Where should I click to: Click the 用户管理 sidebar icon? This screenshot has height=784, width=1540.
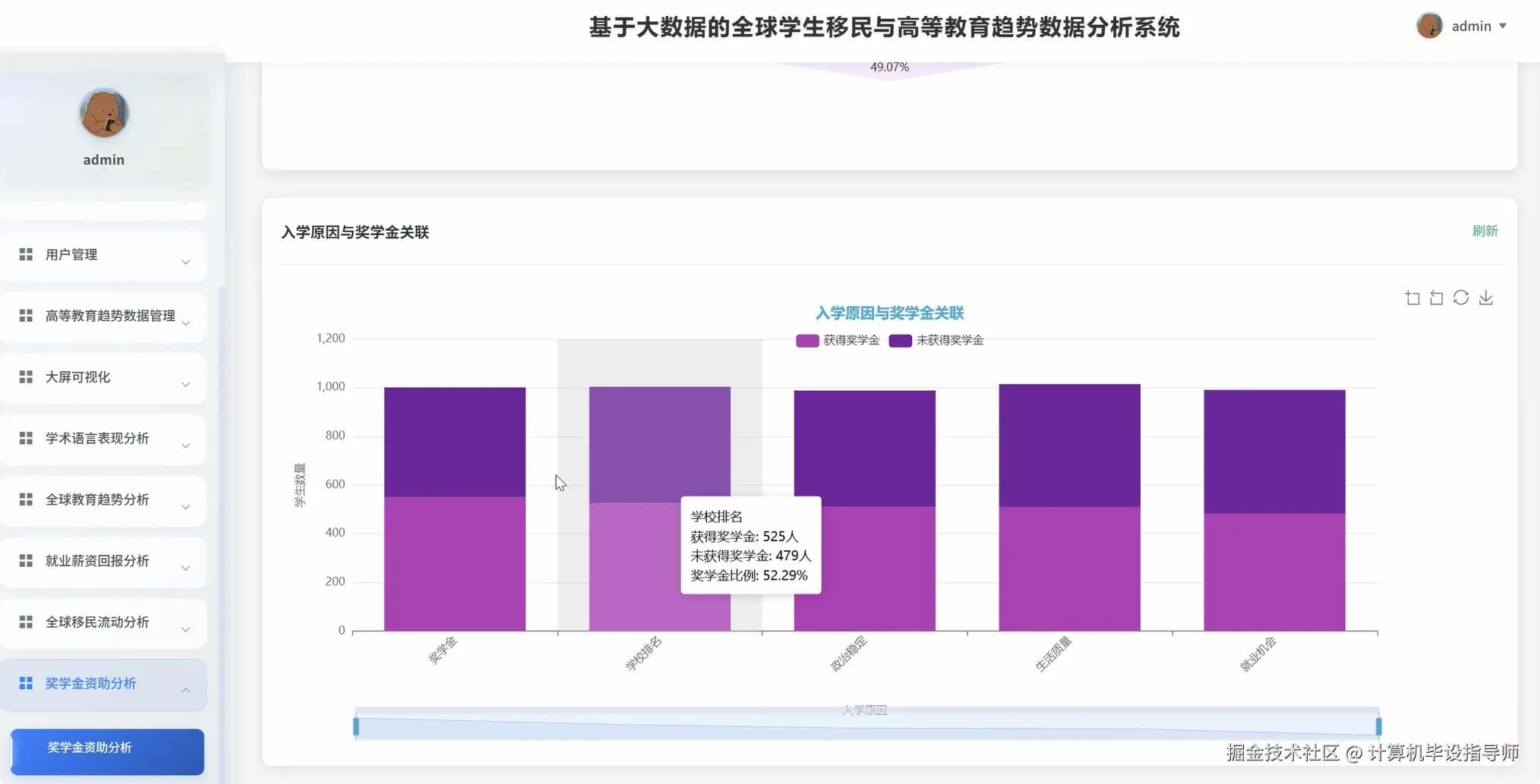coord(25,254)
